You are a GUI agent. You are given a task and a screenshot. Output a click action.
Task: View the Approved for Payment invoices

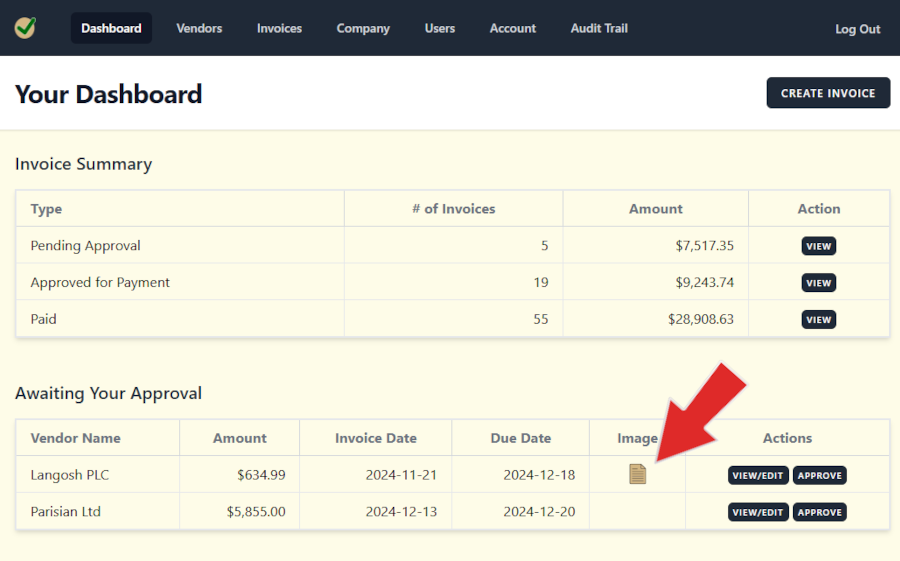(818, 283)
